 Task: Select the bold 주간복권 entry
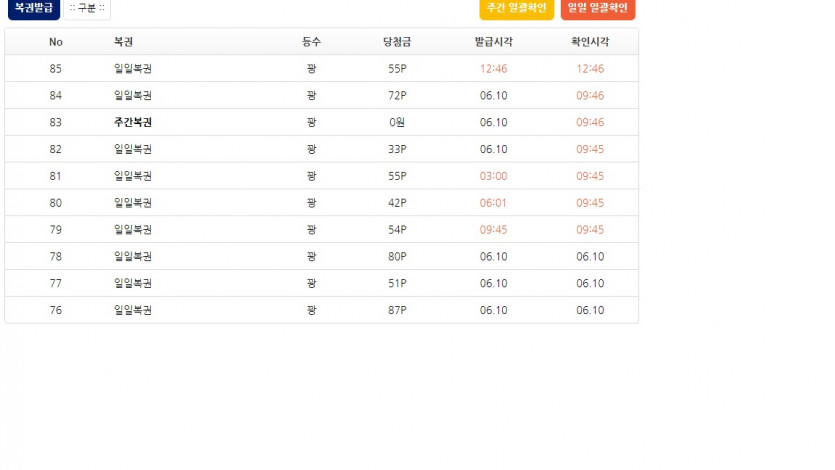pos(133,122)
